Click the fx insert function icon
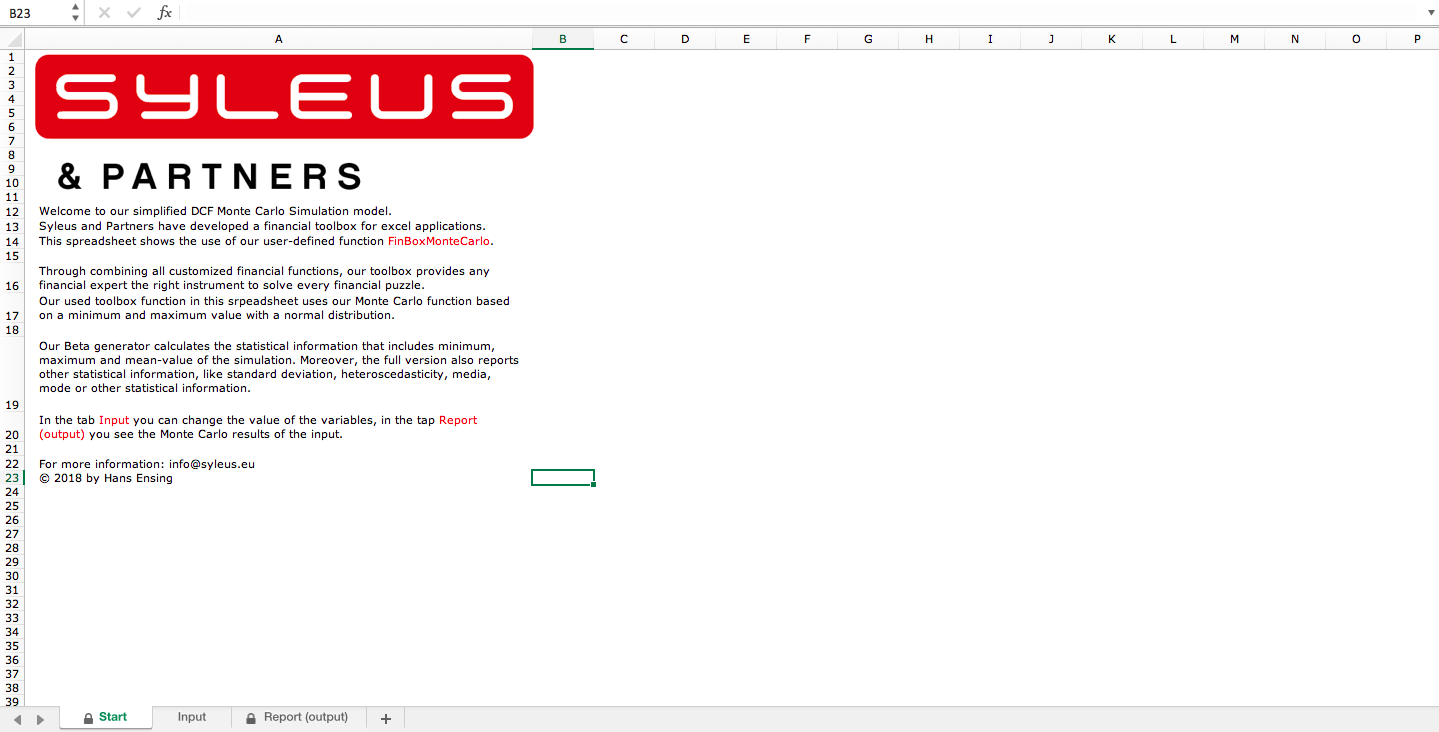 [165, 13]
